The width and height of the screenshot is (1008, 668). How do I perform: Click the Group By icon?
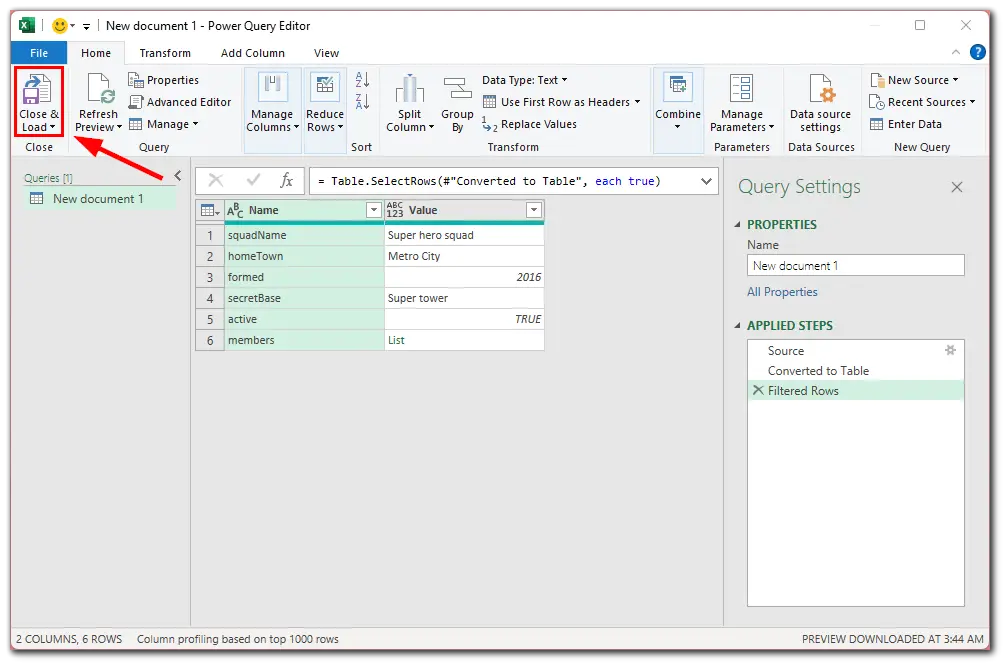click(457, 89)
